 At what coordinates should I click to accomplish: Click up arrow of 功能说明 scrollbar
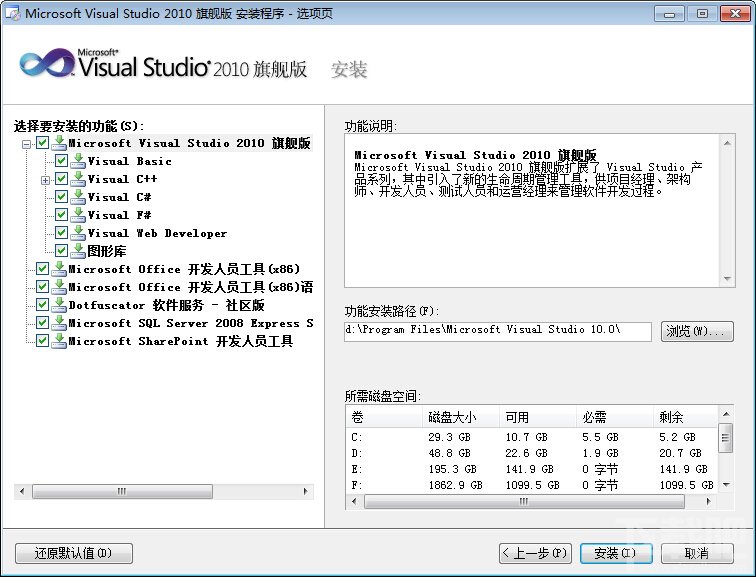click(727, 143)
